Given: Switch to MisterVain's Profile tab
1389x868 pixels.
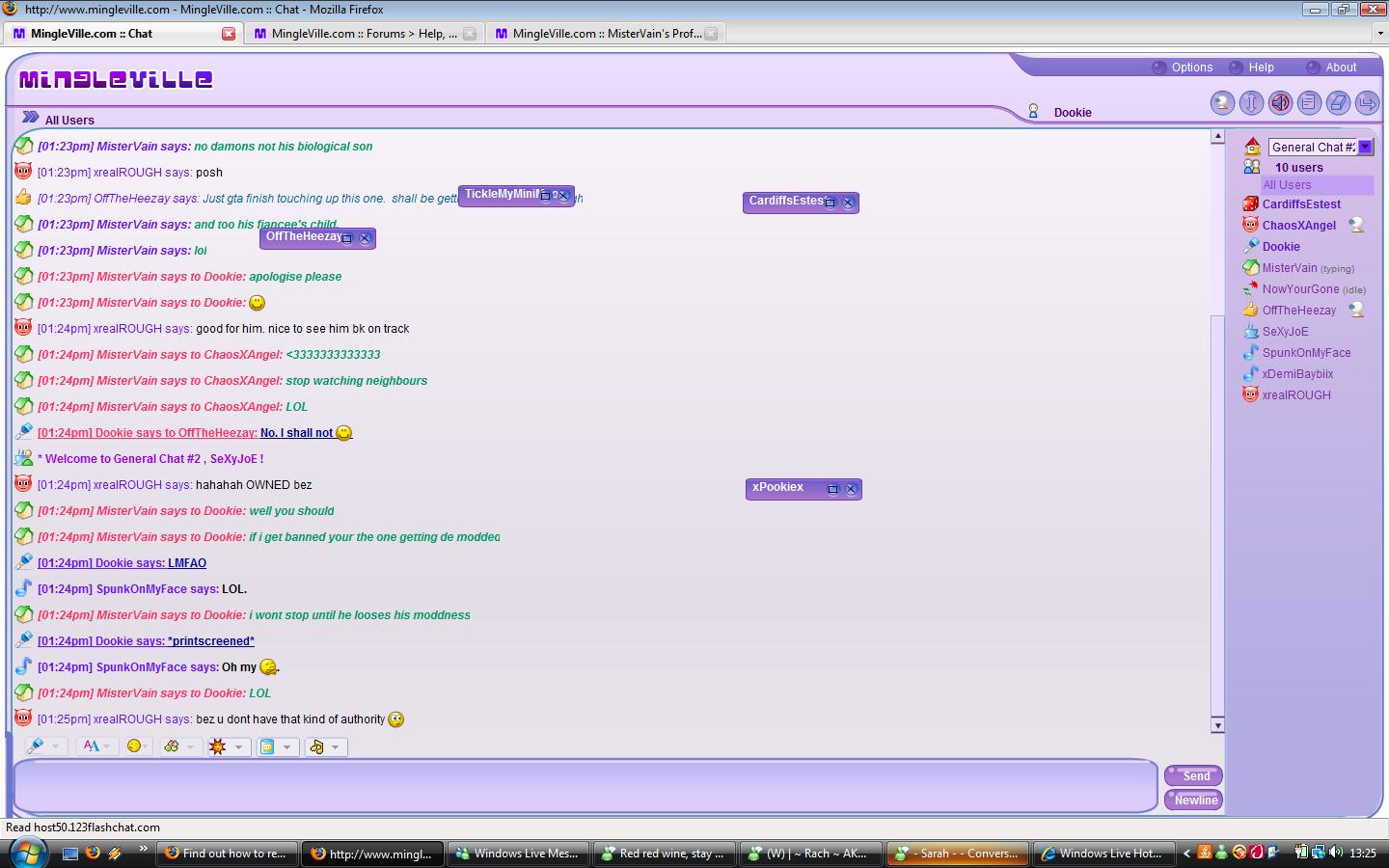Looking at the screenshot, I should [x=606, y=34].
